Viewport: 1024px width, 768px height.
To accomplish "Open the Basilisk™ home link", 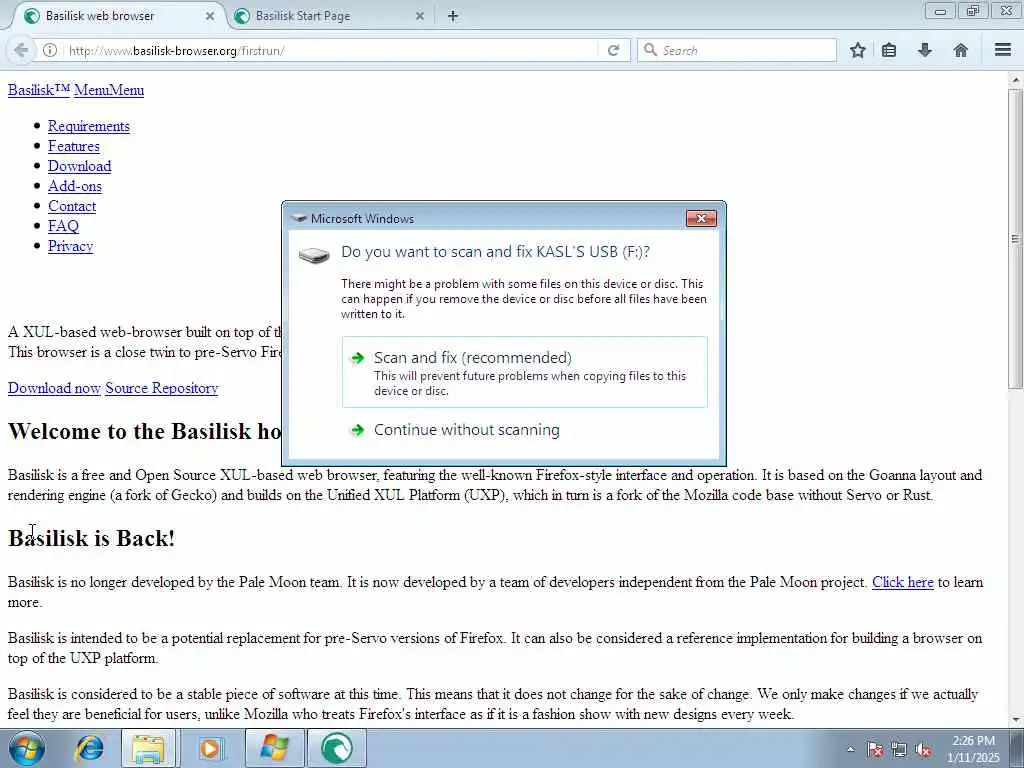I will 39,90.
